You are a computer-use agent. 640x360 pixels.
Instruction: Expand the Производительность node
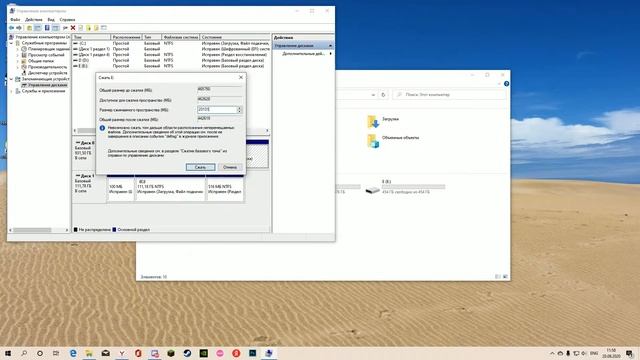click(18, 67)
